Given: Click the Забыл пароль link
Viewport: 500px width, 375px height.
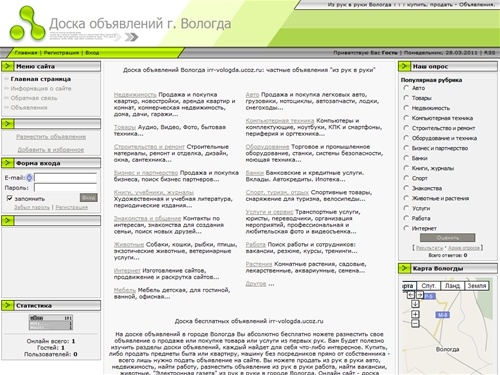Looking at the screenshot, I should tap(32, 207).
